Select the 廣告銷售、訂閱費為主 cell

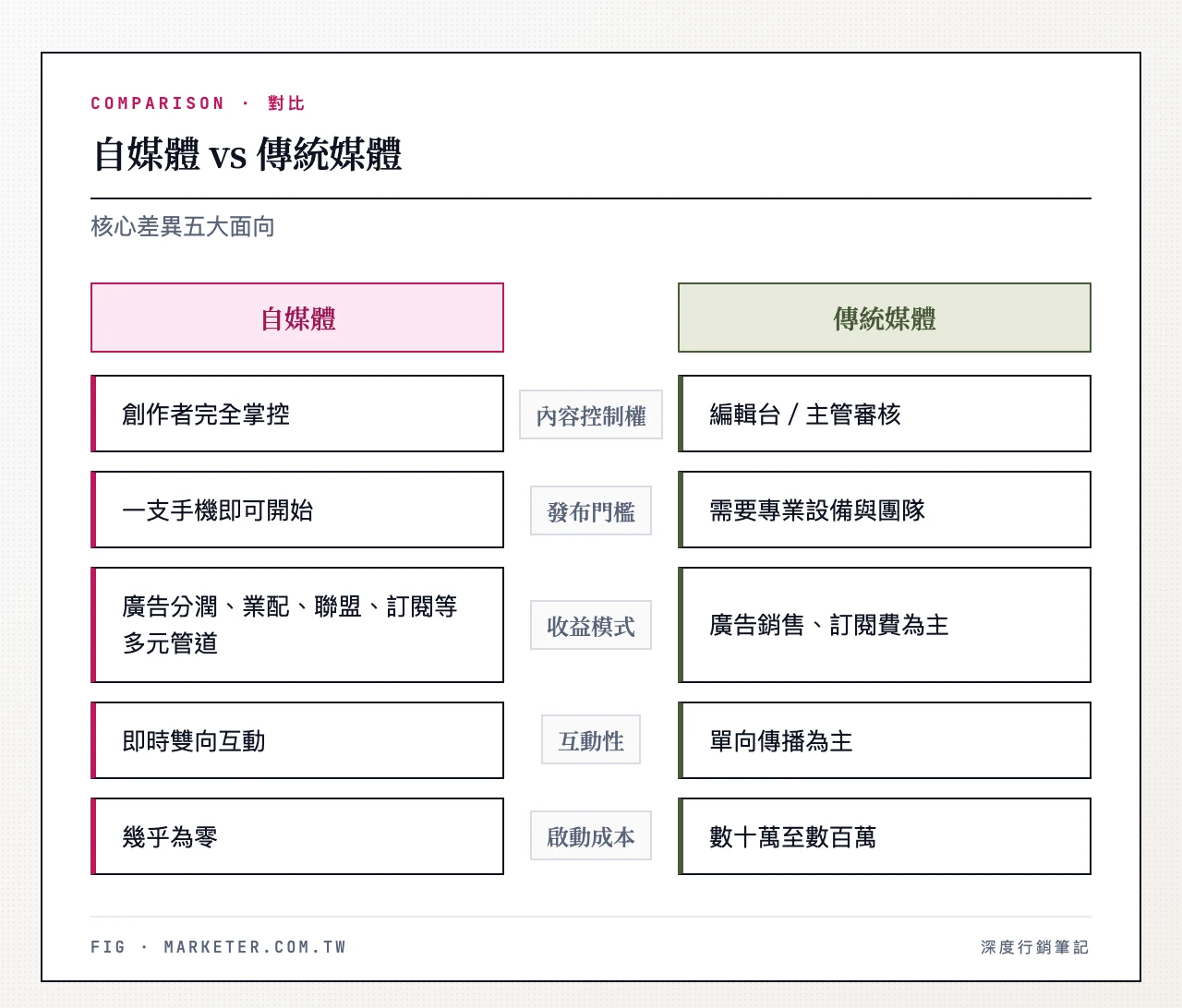pos(885,625)
